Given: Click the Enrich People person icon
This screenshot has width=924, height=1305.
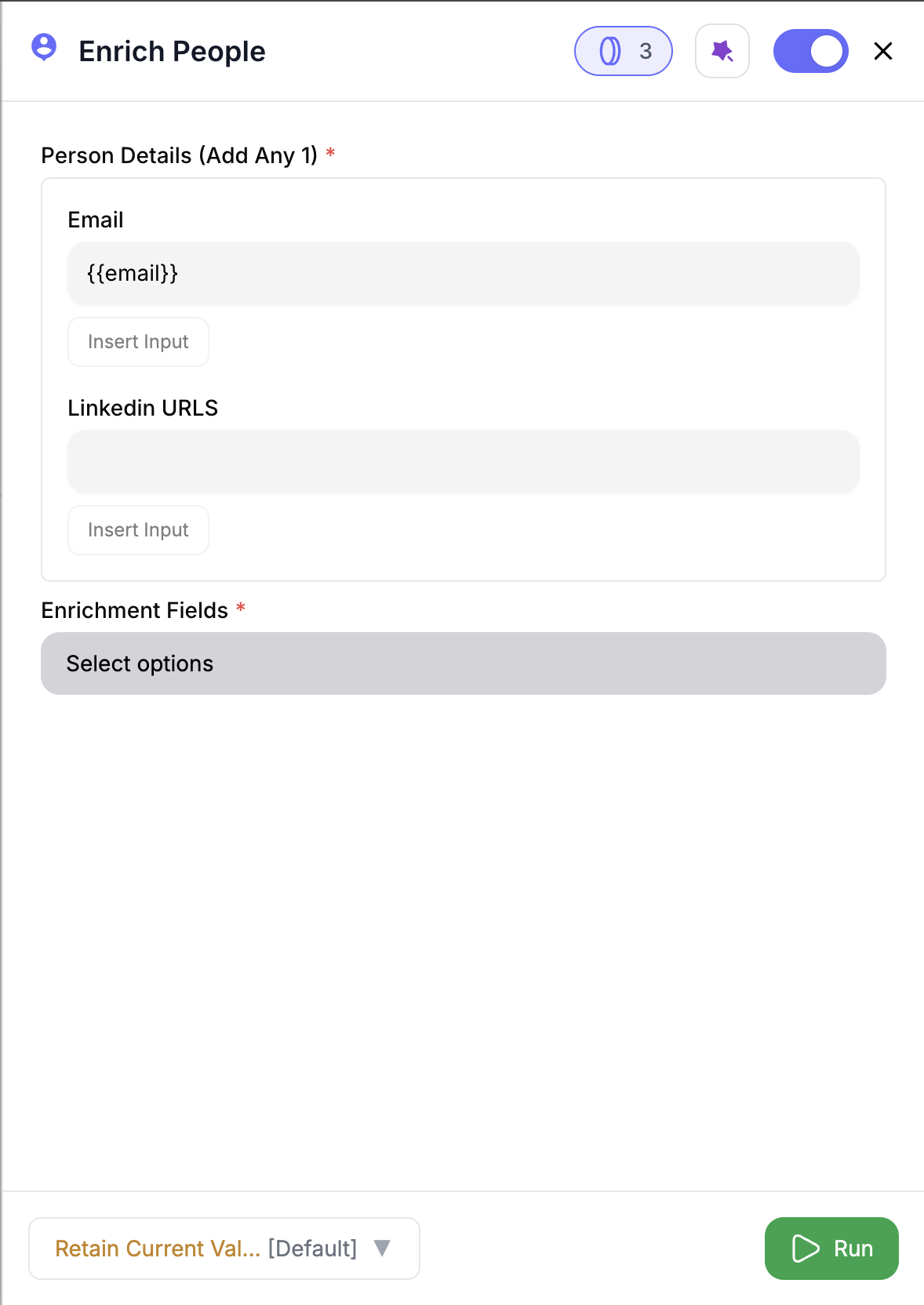Looking at the screenshot, I should (43, 50).
